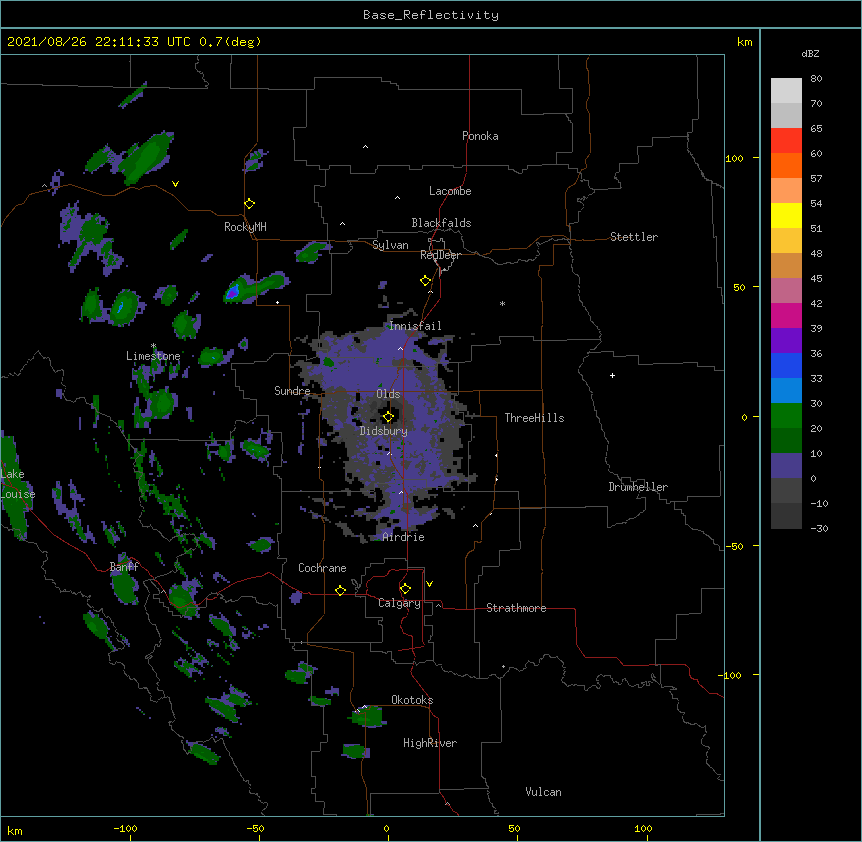Click the white plus marker west of Drumheller
This screenshot has height=842, width=862.
[612, 375]
